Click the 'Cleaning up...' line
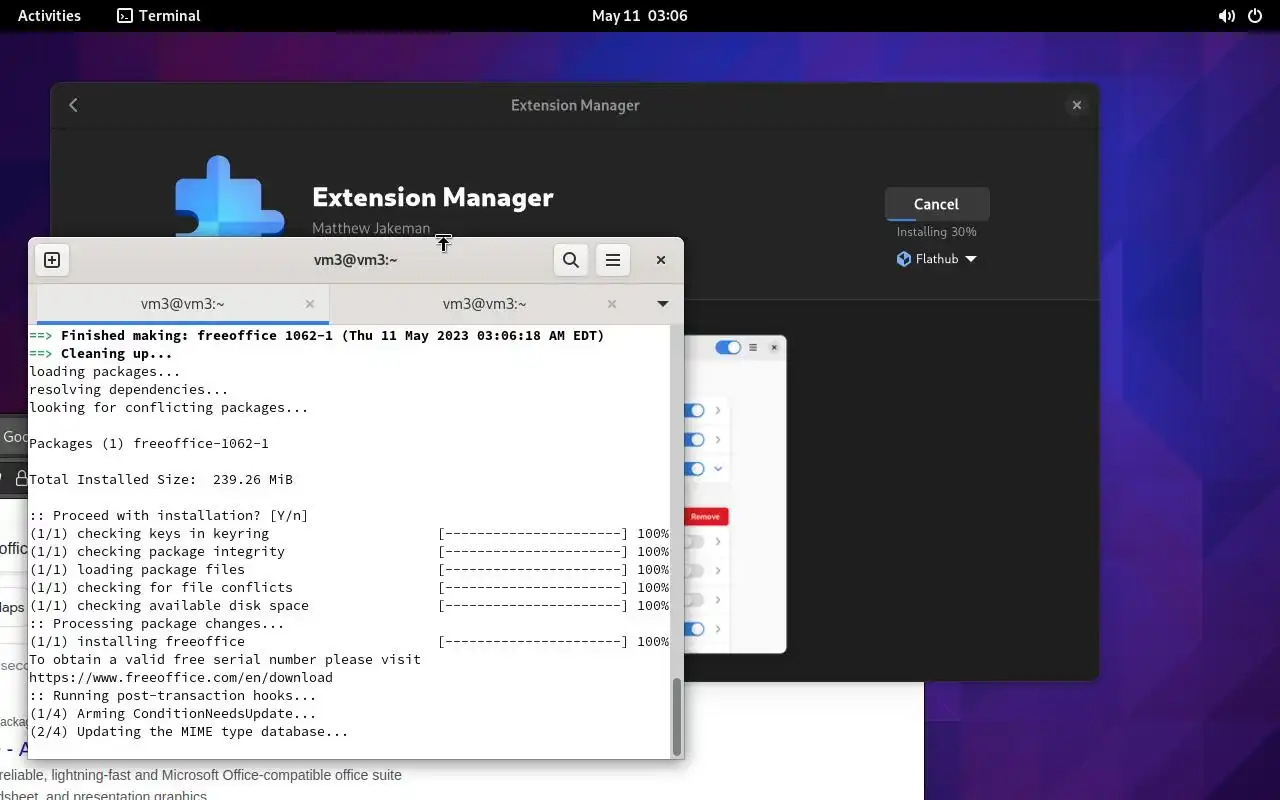The image size is (1280, 800). [101, 353]
